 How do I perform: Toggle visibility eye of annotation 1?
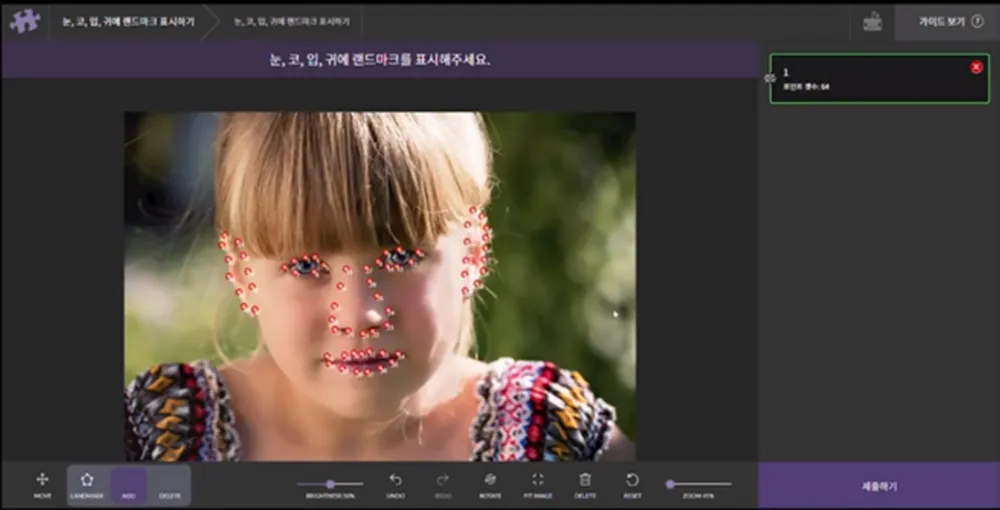770,78
